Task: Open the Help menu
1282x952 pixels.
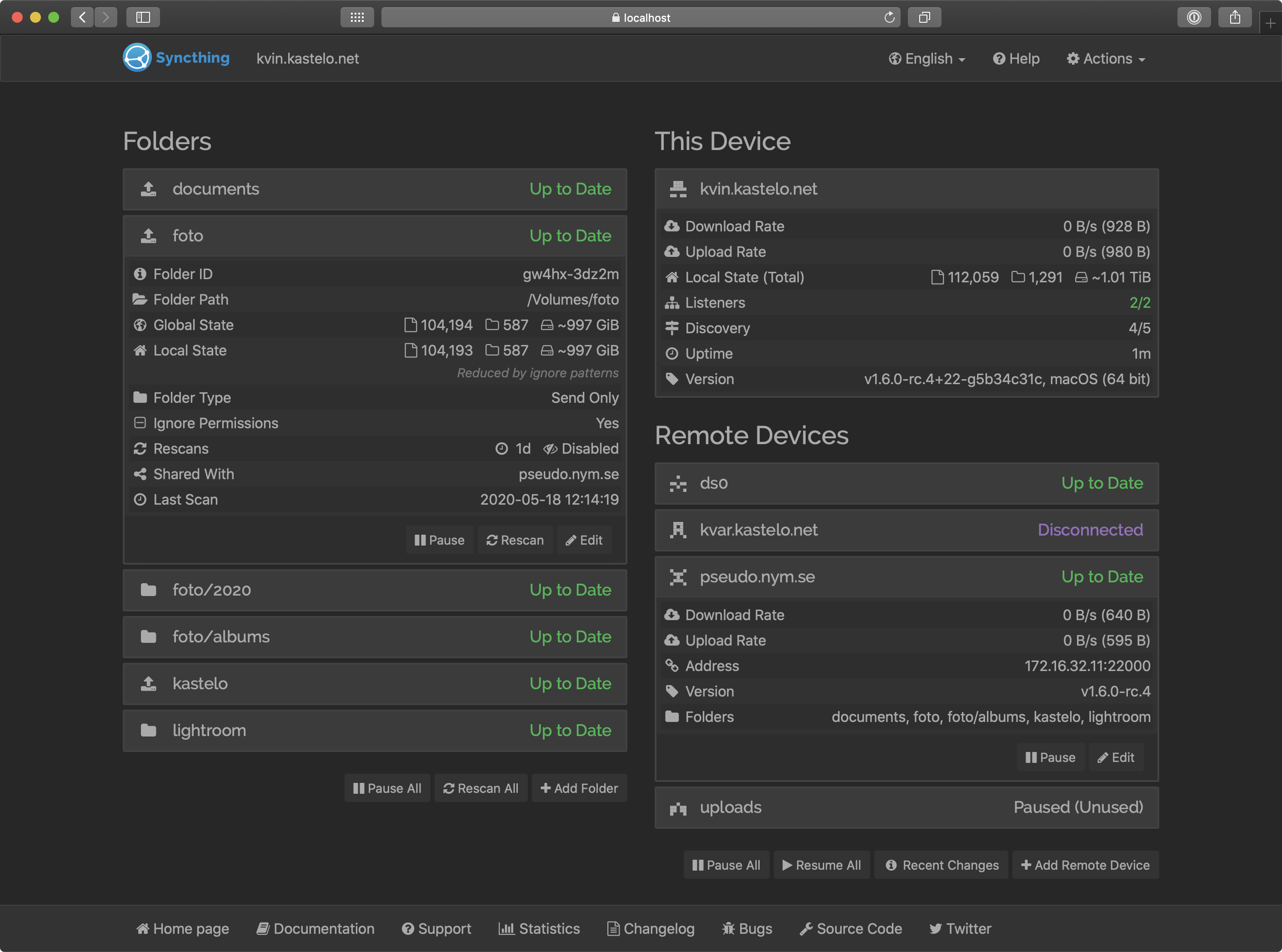Action: (1016, 58)
